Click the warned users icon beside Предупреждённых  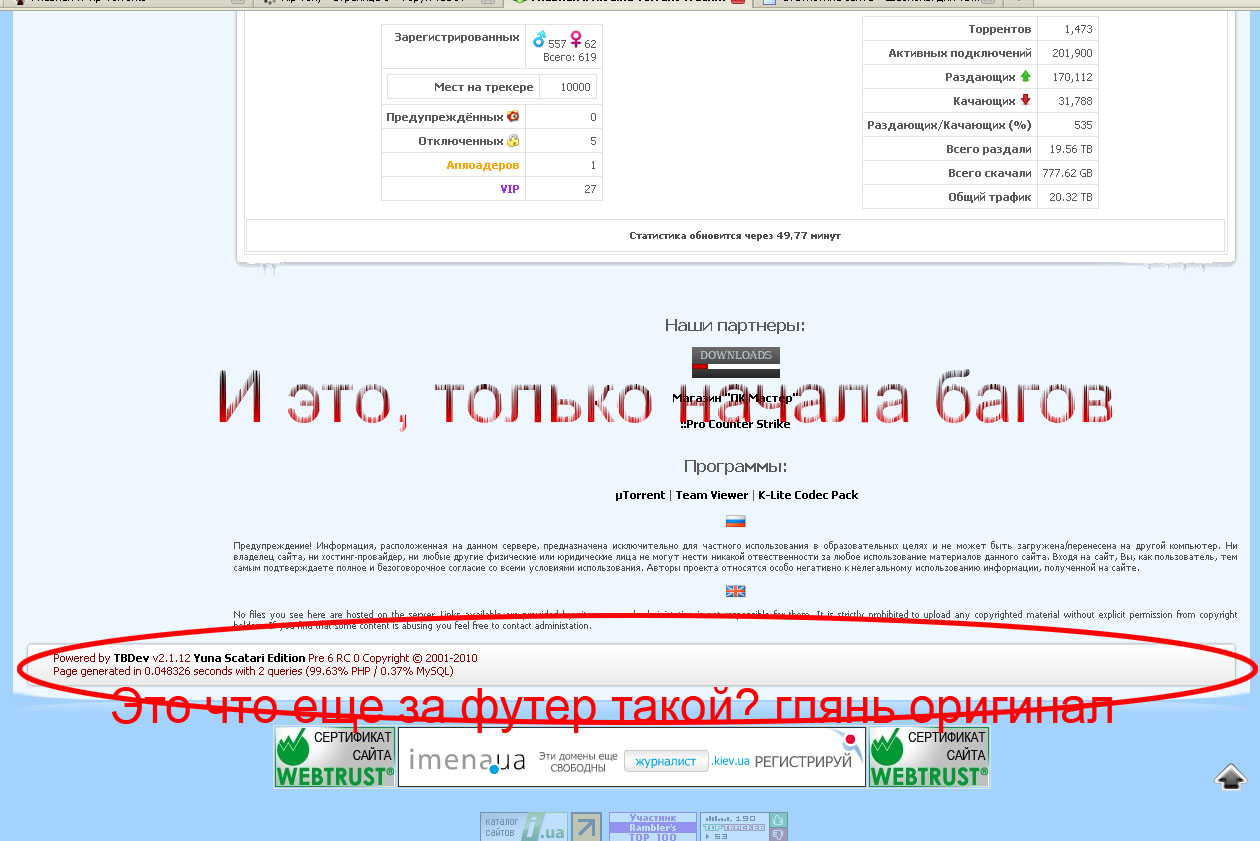513,117
